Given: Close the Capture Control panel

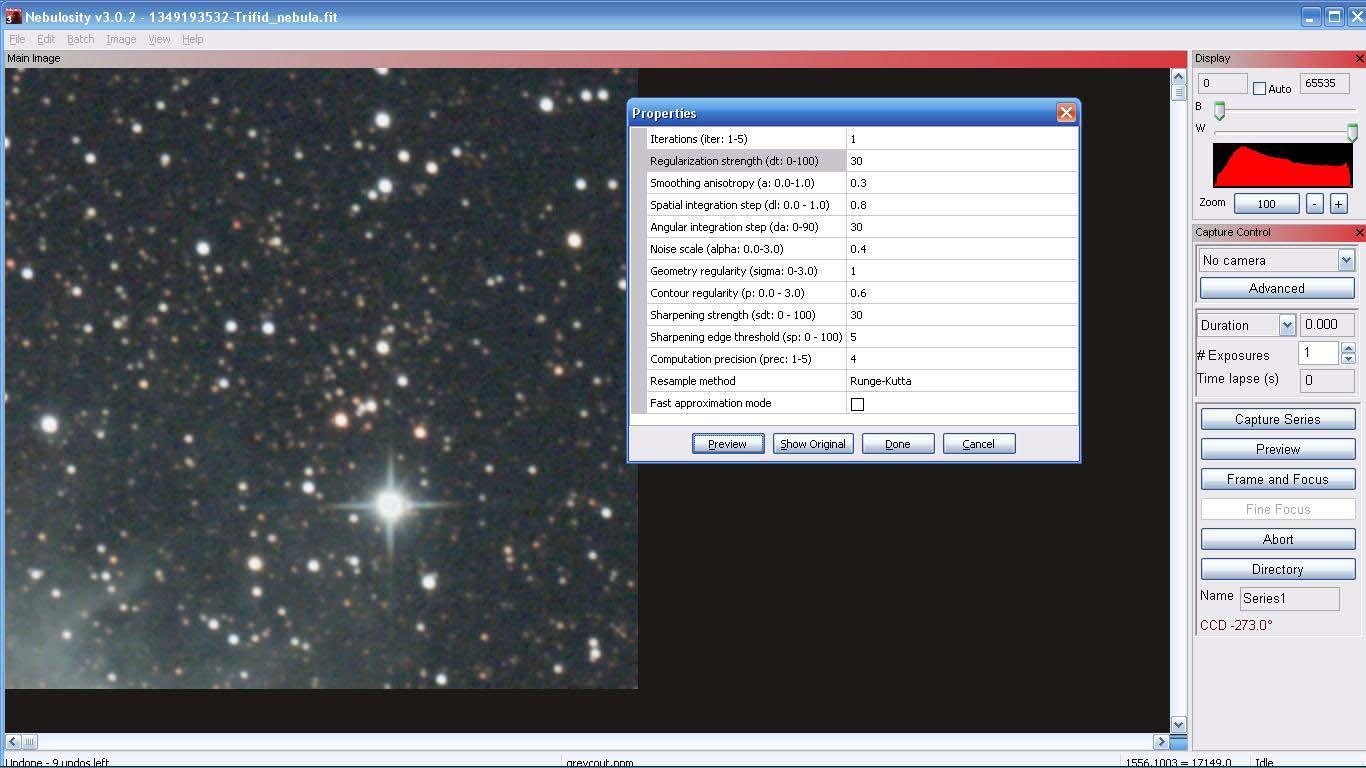Looking at the screenshot, I should click(x=1358, y=233).
